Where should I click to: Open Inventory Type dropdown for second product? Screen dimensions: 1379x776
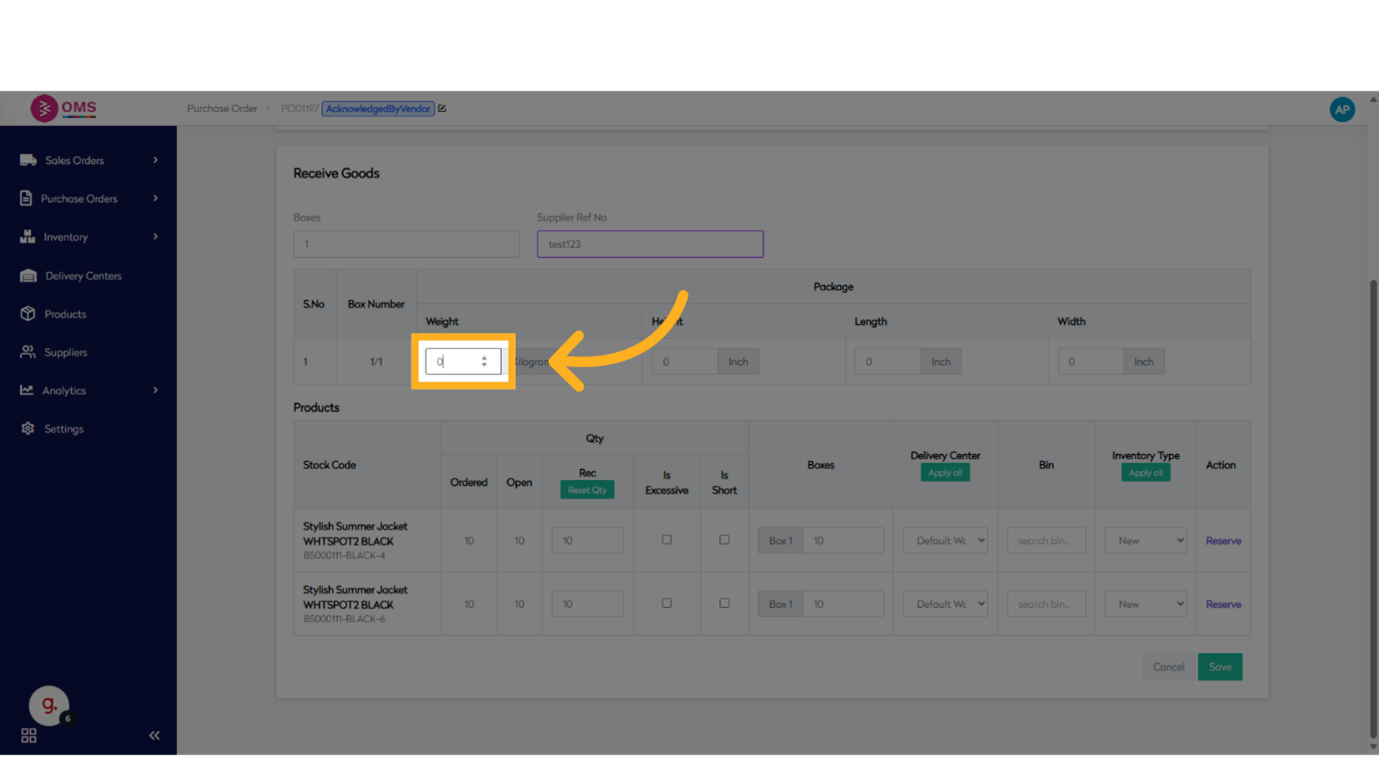[x=1145, y=604]
